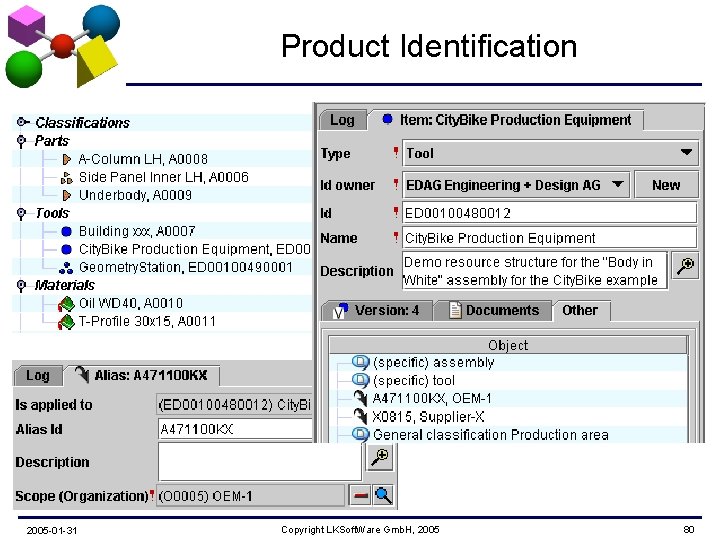720x540 pixels.
Task: Select CityBike Production Equipment tree row
Action: point(195,249)
